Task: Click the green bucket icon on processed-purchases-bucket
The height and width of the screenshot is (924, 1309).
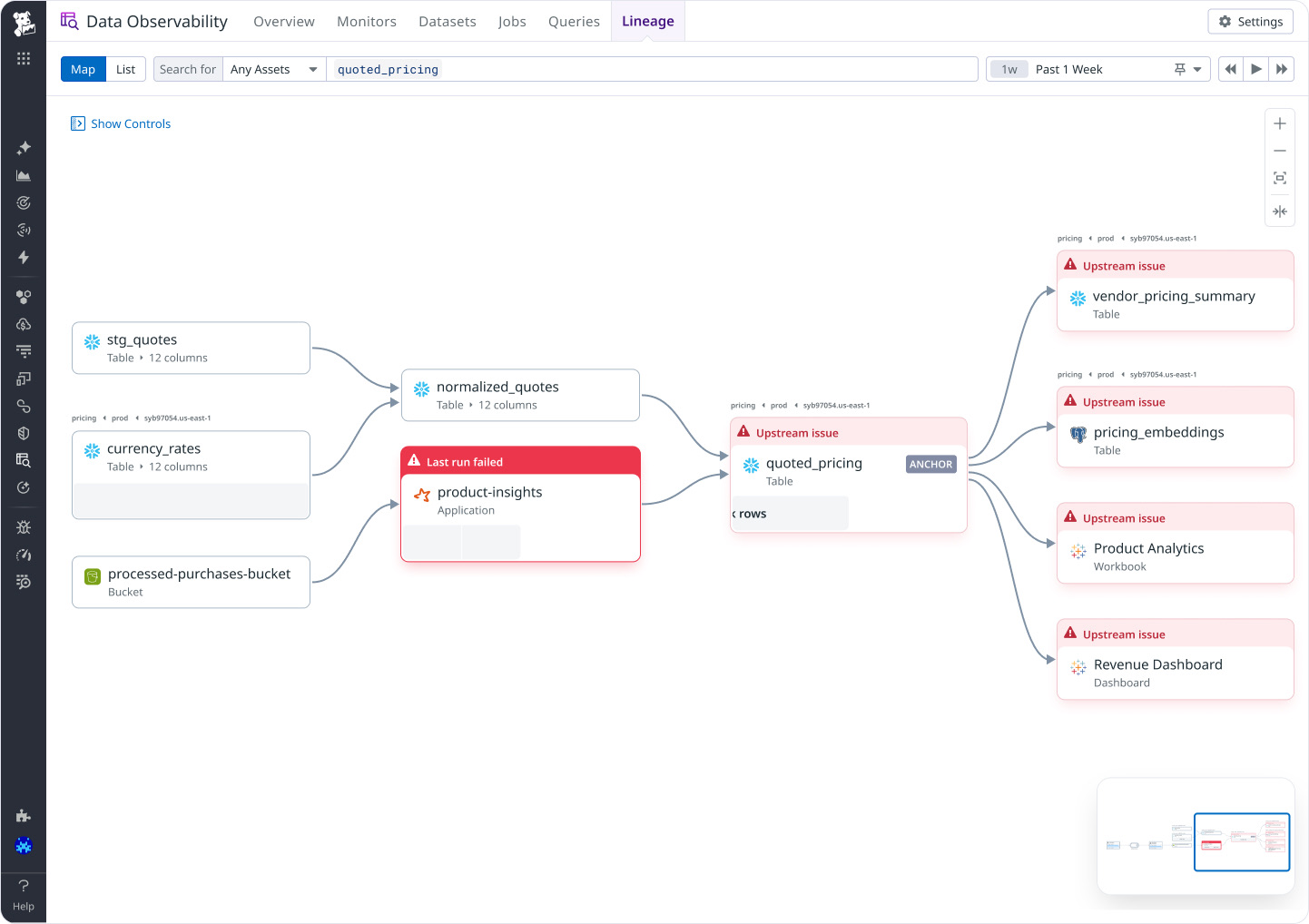Action: click(x=93, y=576)
